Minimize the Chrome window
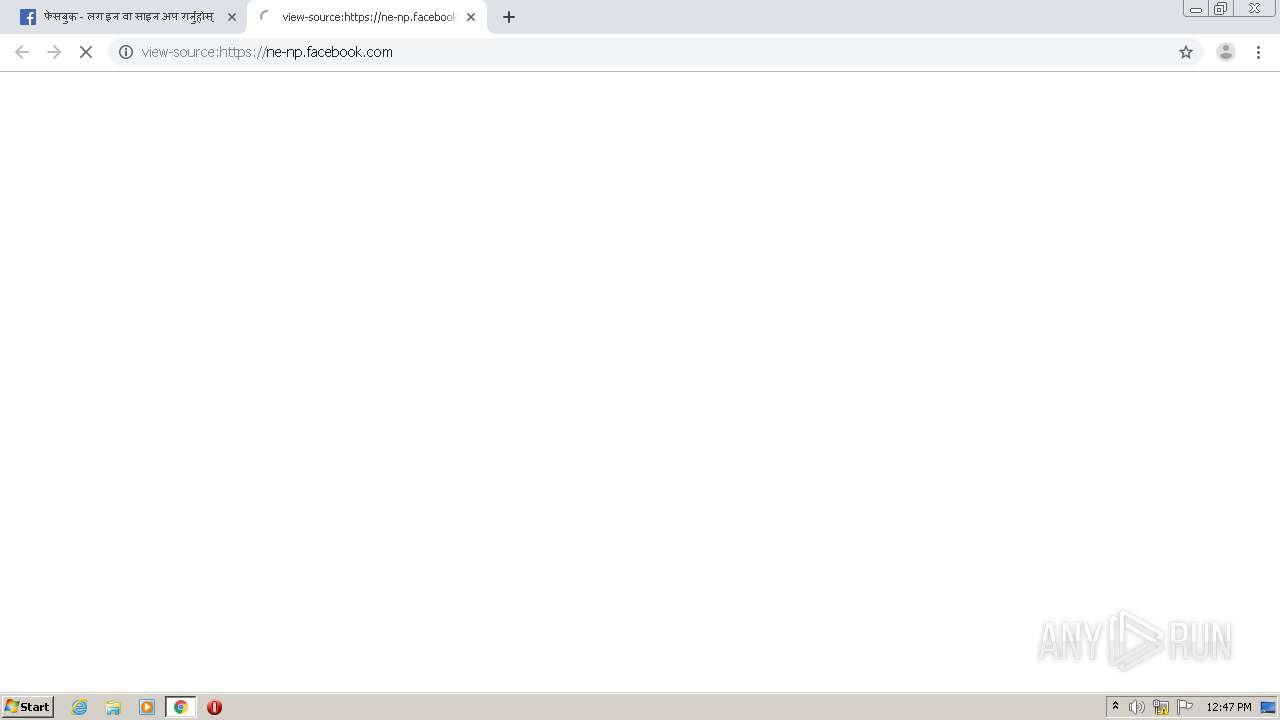Screen dimensions: 1280x720 pos(1196,8)
